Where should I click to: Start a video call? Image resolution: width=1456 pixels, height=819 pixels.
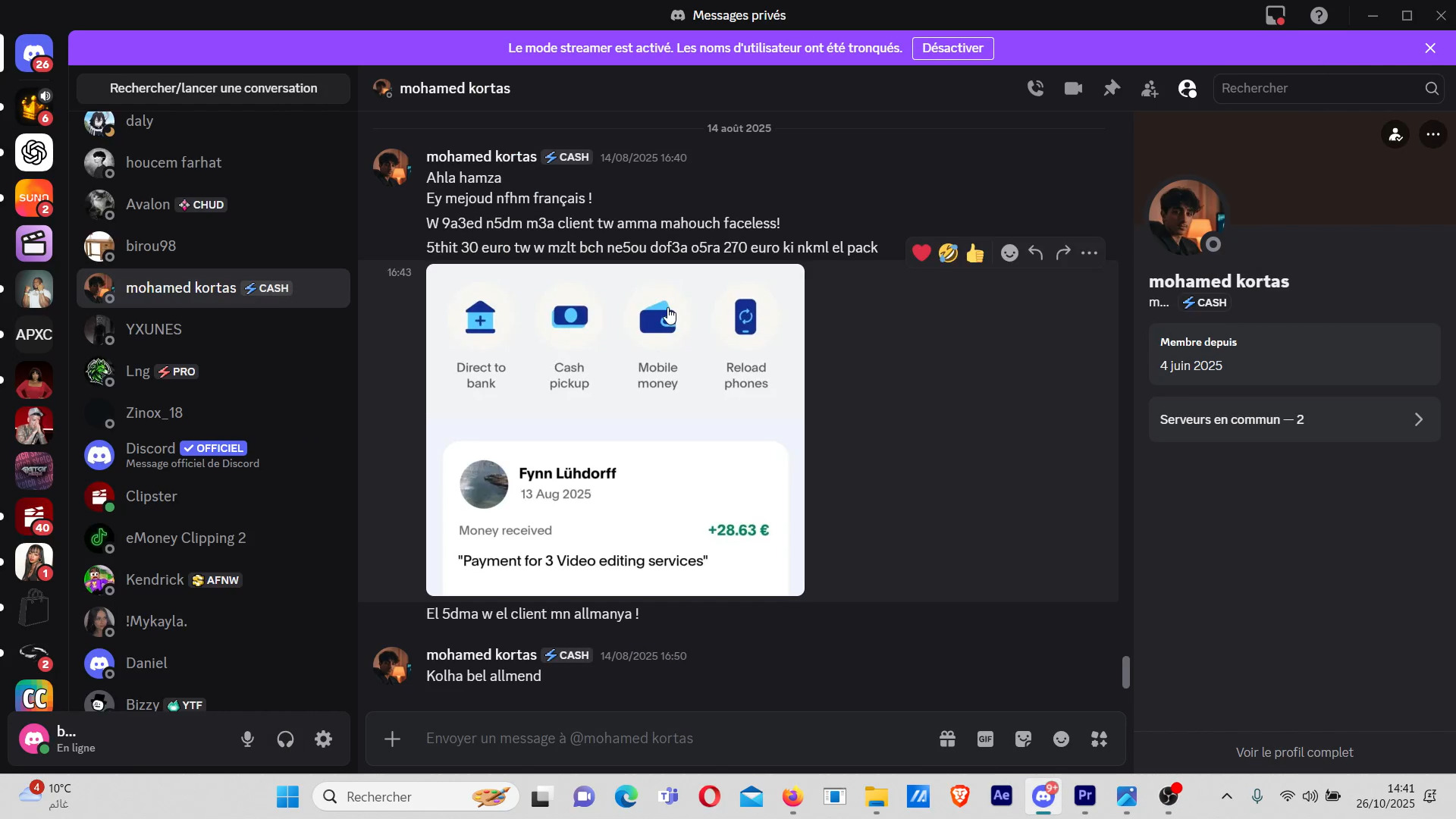[1073, 89]
